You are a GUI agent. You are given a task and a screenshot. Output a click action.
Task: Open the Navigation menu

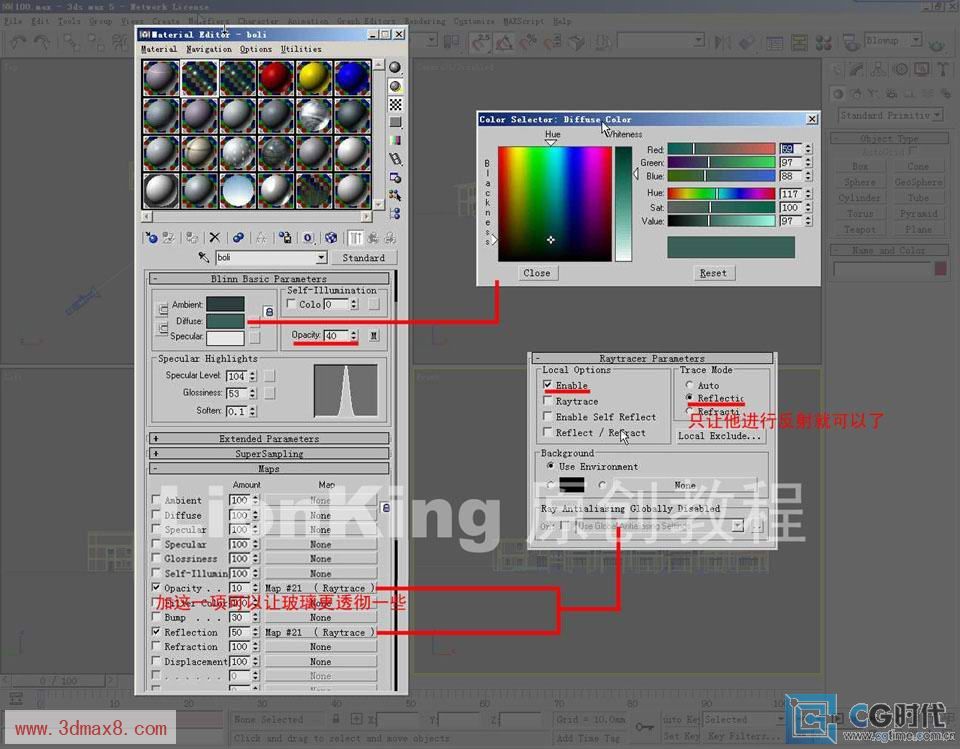tap(209, 49)
